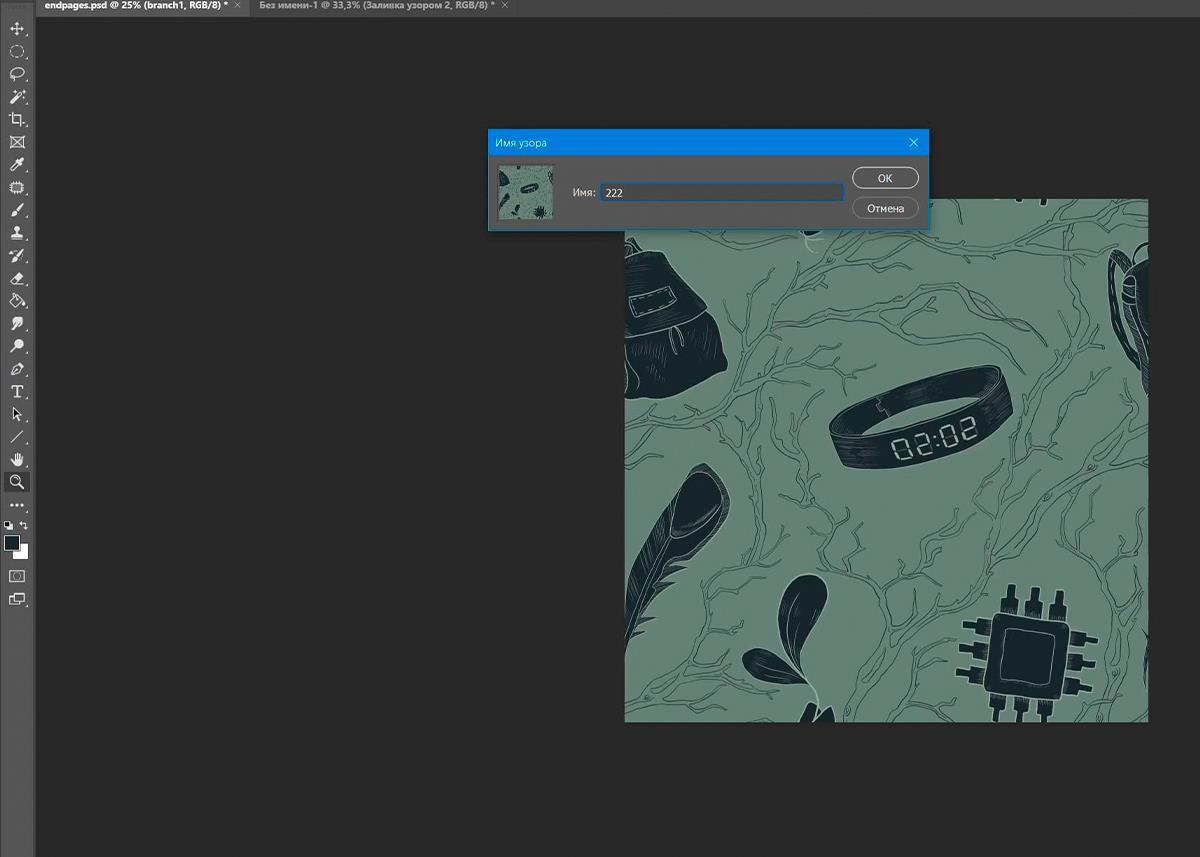Open the screen mode options
Image resolution: width=1200 pixels, height=857 pixels.
pos(17,599)
